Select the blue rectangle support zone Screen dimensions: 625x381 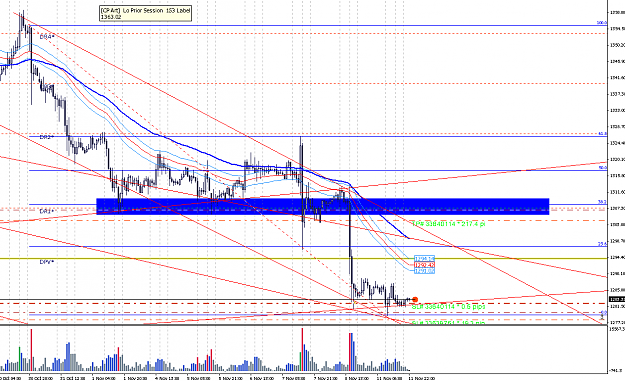pyautogui.click(x=323, y=206)
